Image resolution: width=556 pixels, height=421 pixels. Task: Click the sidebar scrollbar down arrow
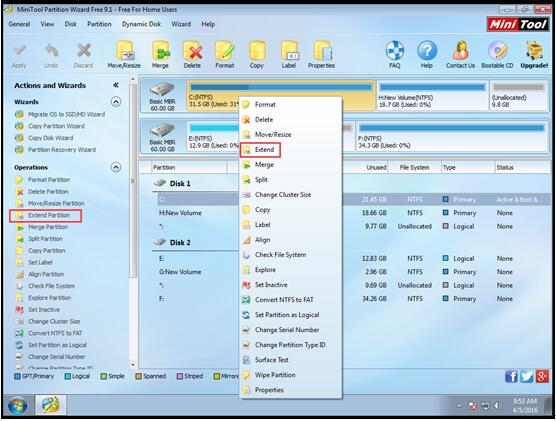pos(133,364)
